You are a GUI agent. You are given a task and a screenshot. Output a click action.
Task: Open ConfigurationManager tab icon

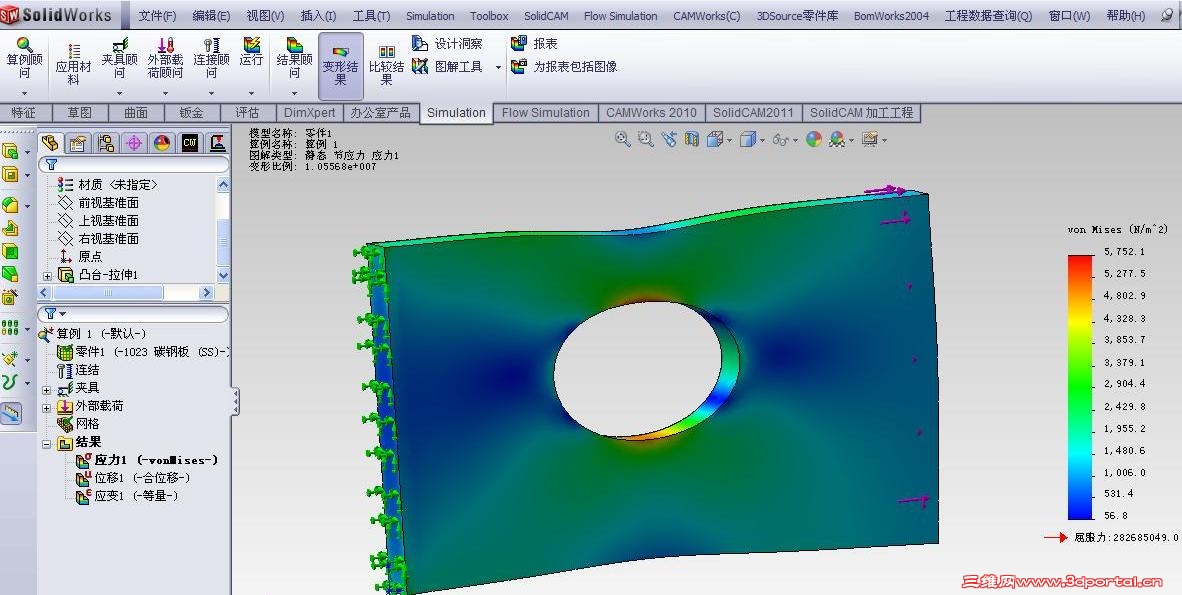click(x=106, y=143)
